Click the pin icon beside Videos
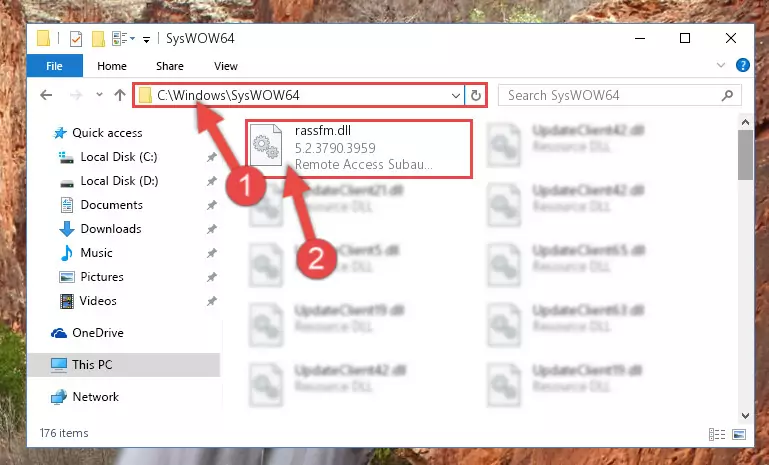Viewport: 769px width, 465px height. pos(211,301)
